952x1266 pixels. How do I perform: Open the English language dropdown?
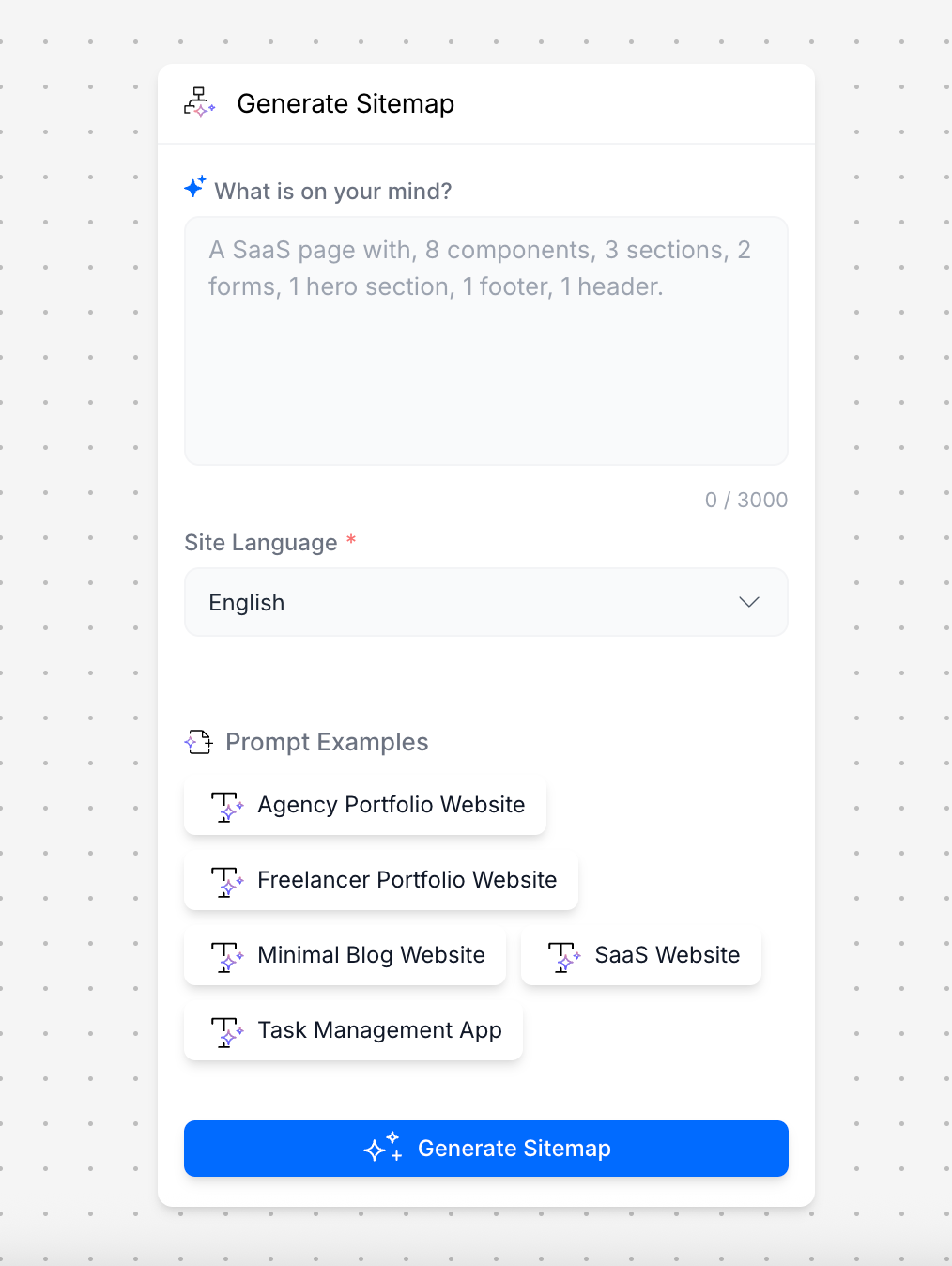point(486,602)
